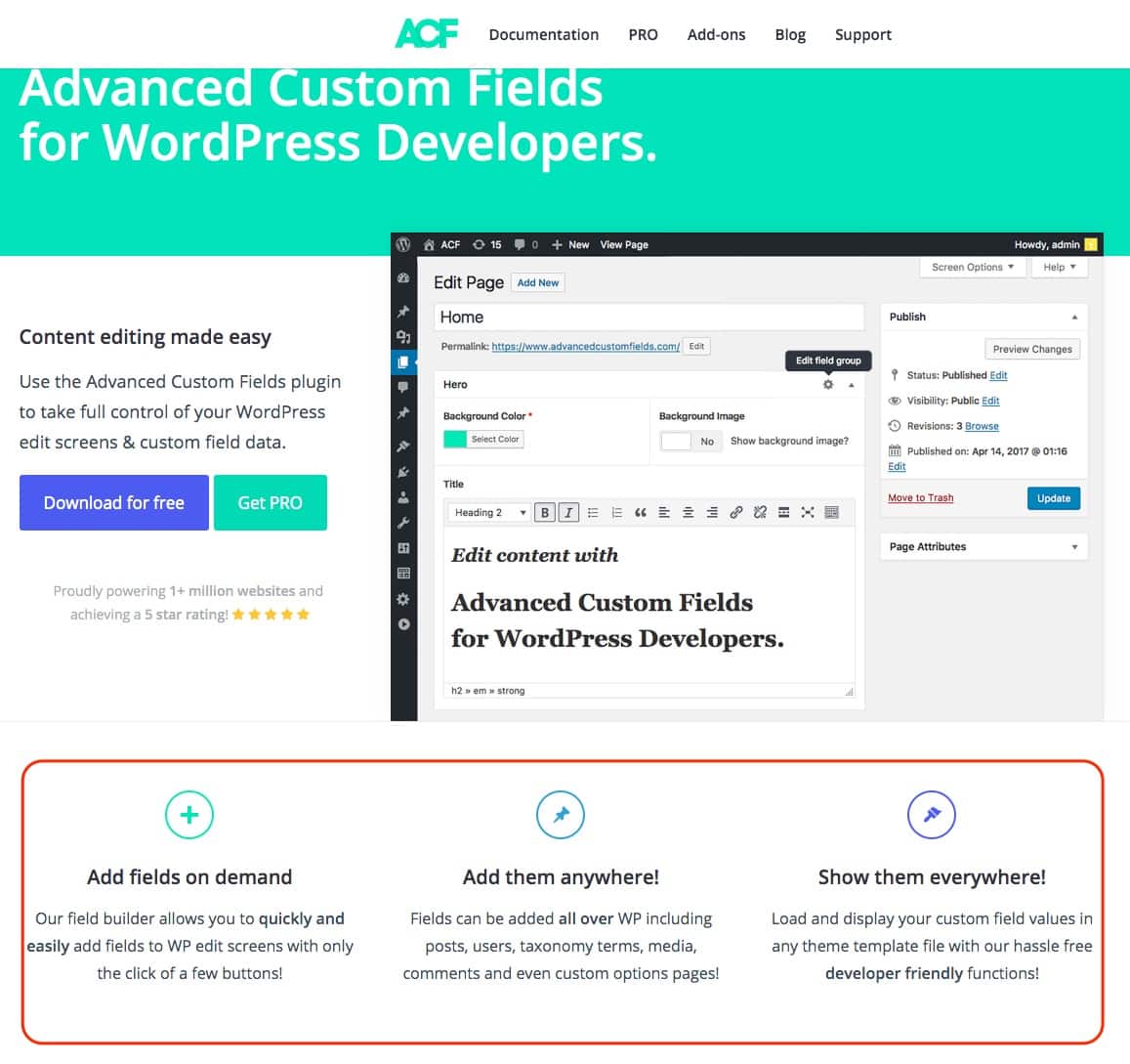Open the Plugins icon in WP sidebar

coord(403,472)
